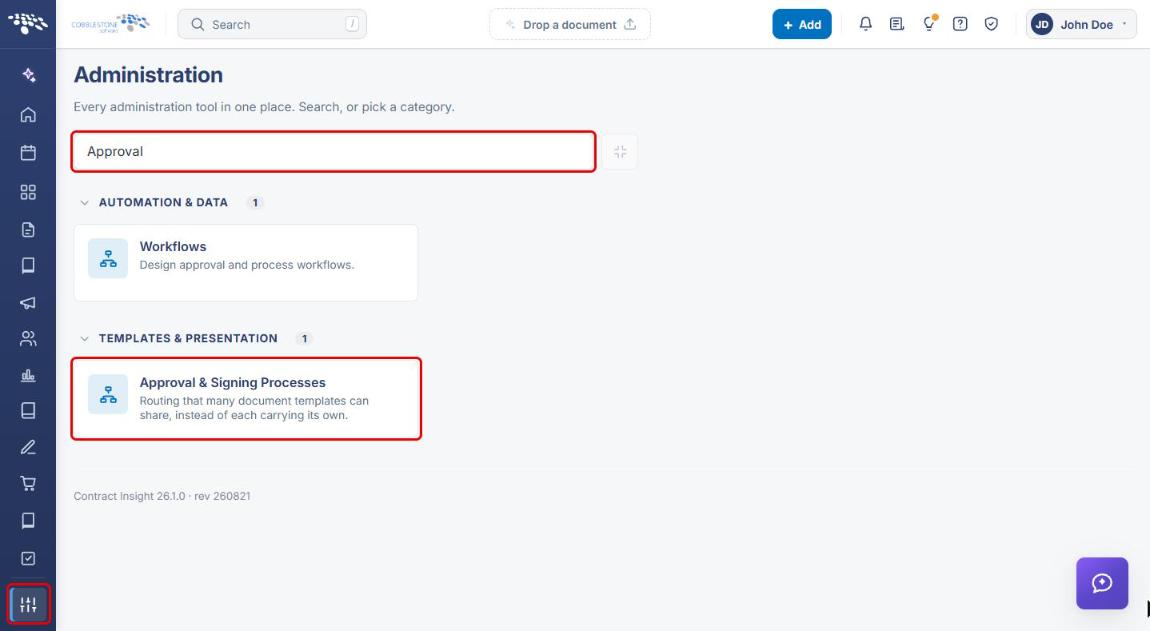Open the notes list icon in header
Image resolution: width=1150 pixels, height=631 pixels.
tap(896, 24)
